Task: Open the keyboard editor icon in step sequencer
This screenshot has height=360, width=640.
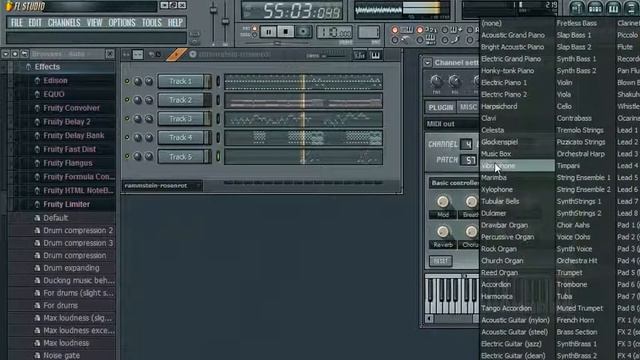Action: [x=375, y=55]
